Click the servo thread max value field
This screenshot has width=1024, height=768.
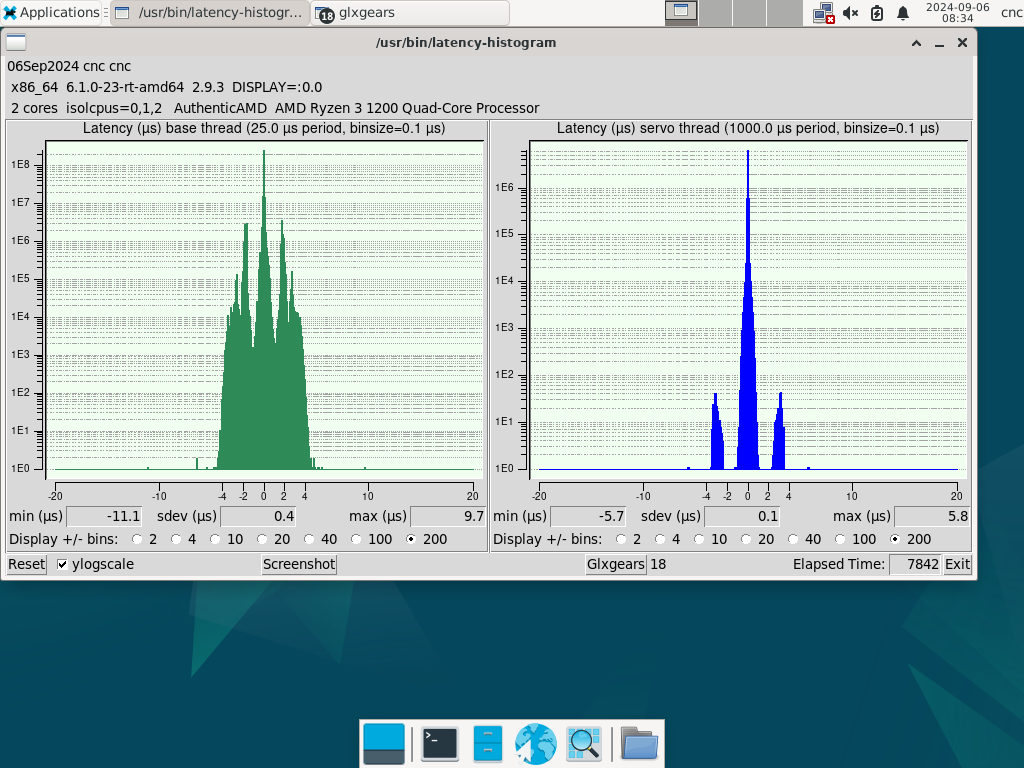pos(931,517)
